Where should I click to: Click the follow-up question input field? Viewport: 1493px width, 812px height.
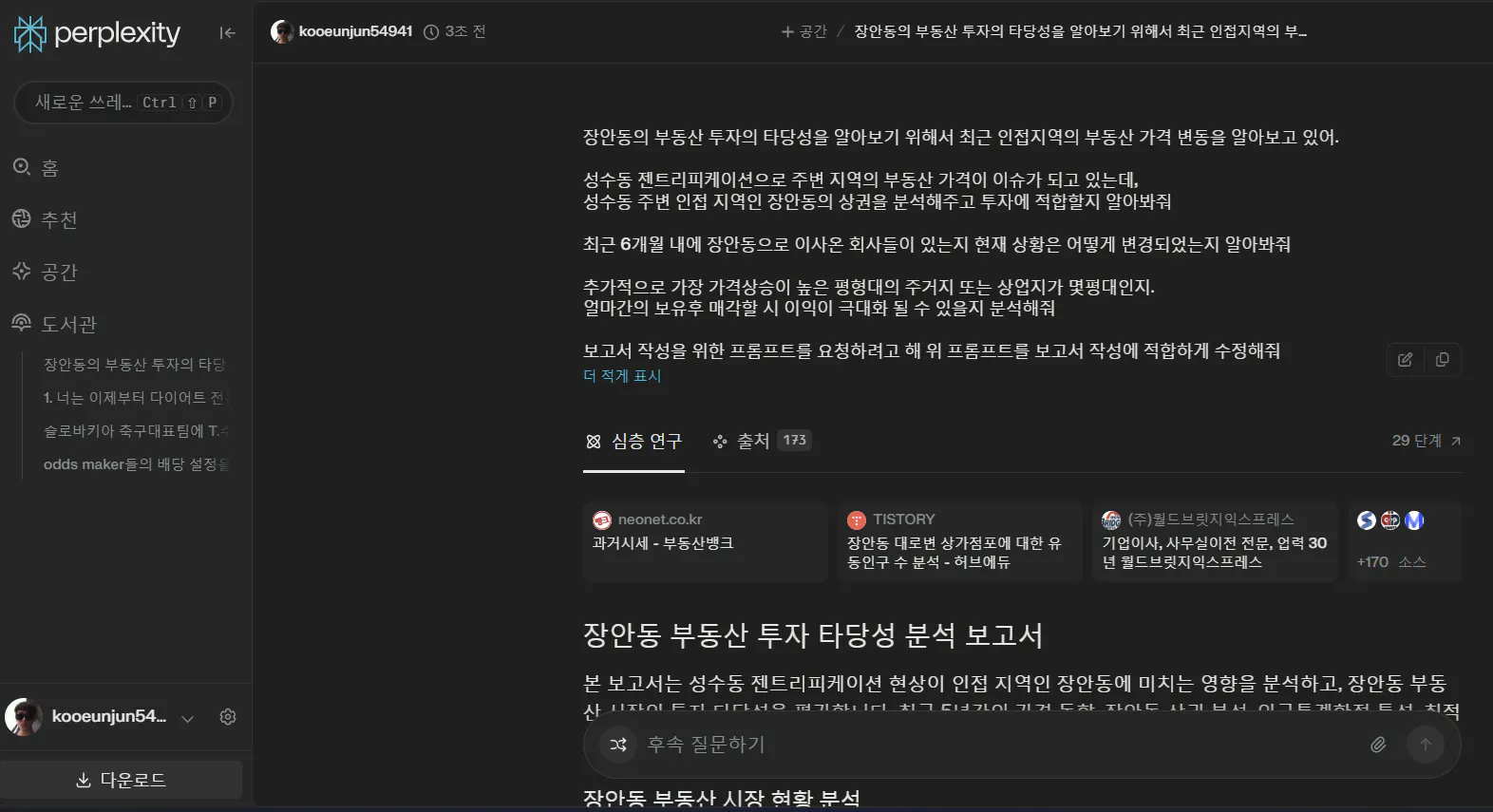[997, 745]
